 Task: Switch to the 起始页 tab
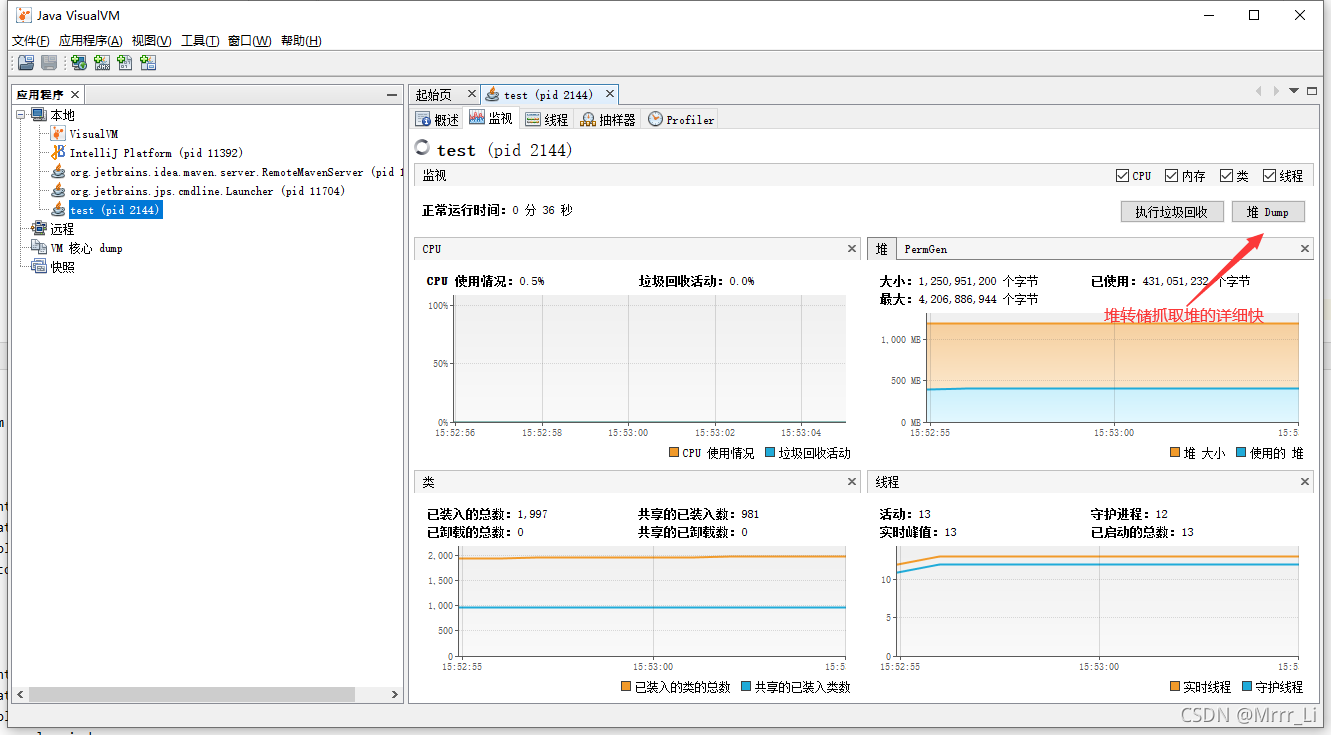[x=433, y=95]
